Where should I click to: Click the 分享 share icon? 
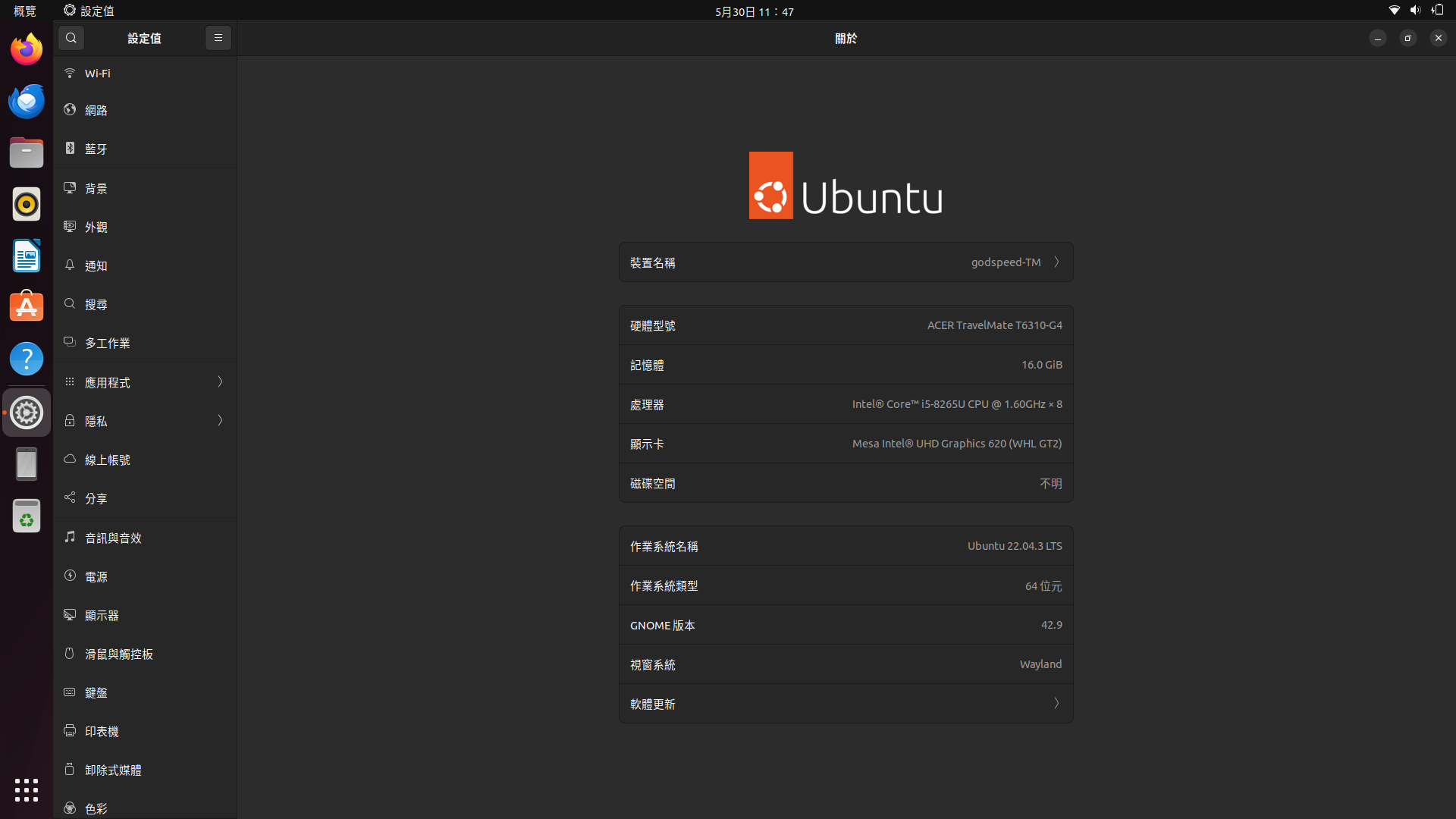pos(70,497)
